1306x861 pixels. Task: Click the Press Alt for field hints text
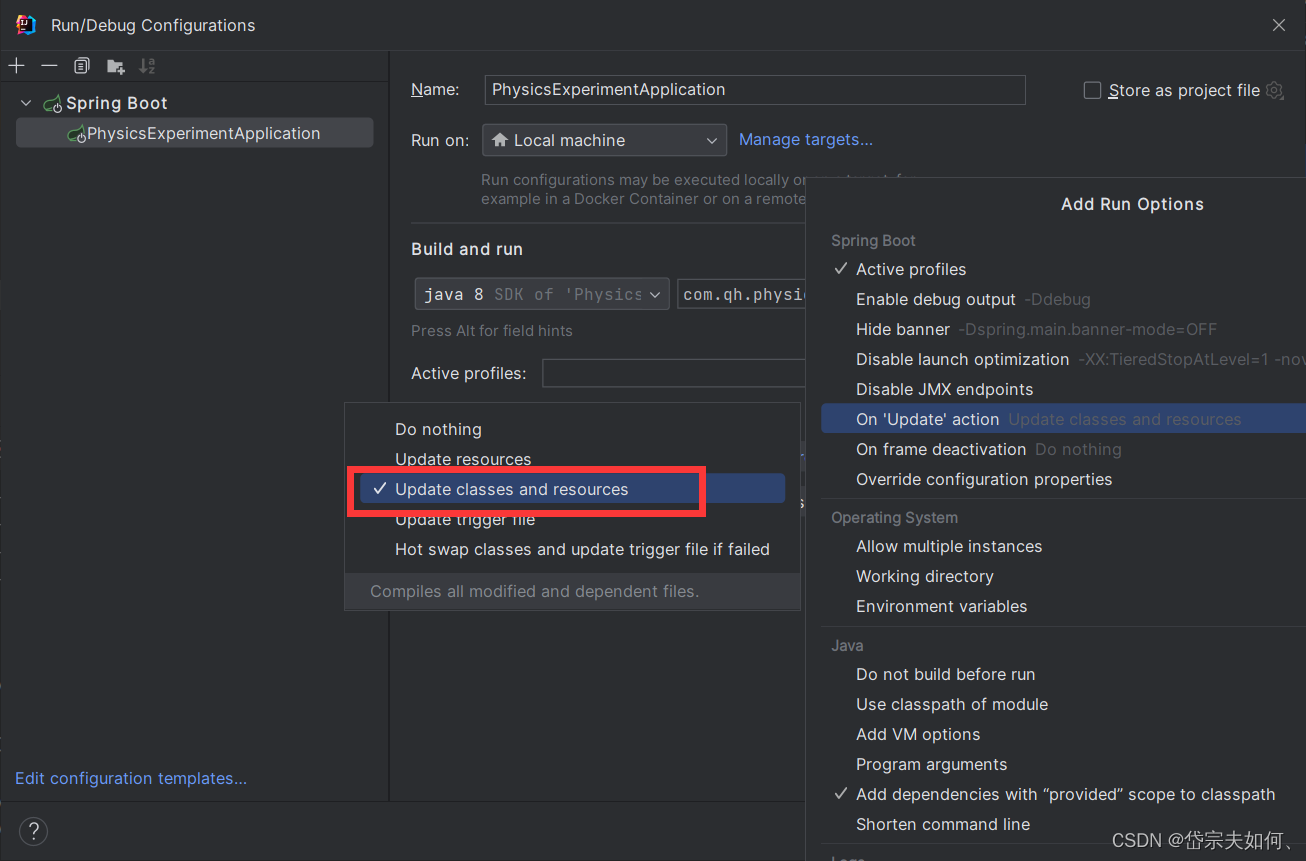[x=492, y=330]
